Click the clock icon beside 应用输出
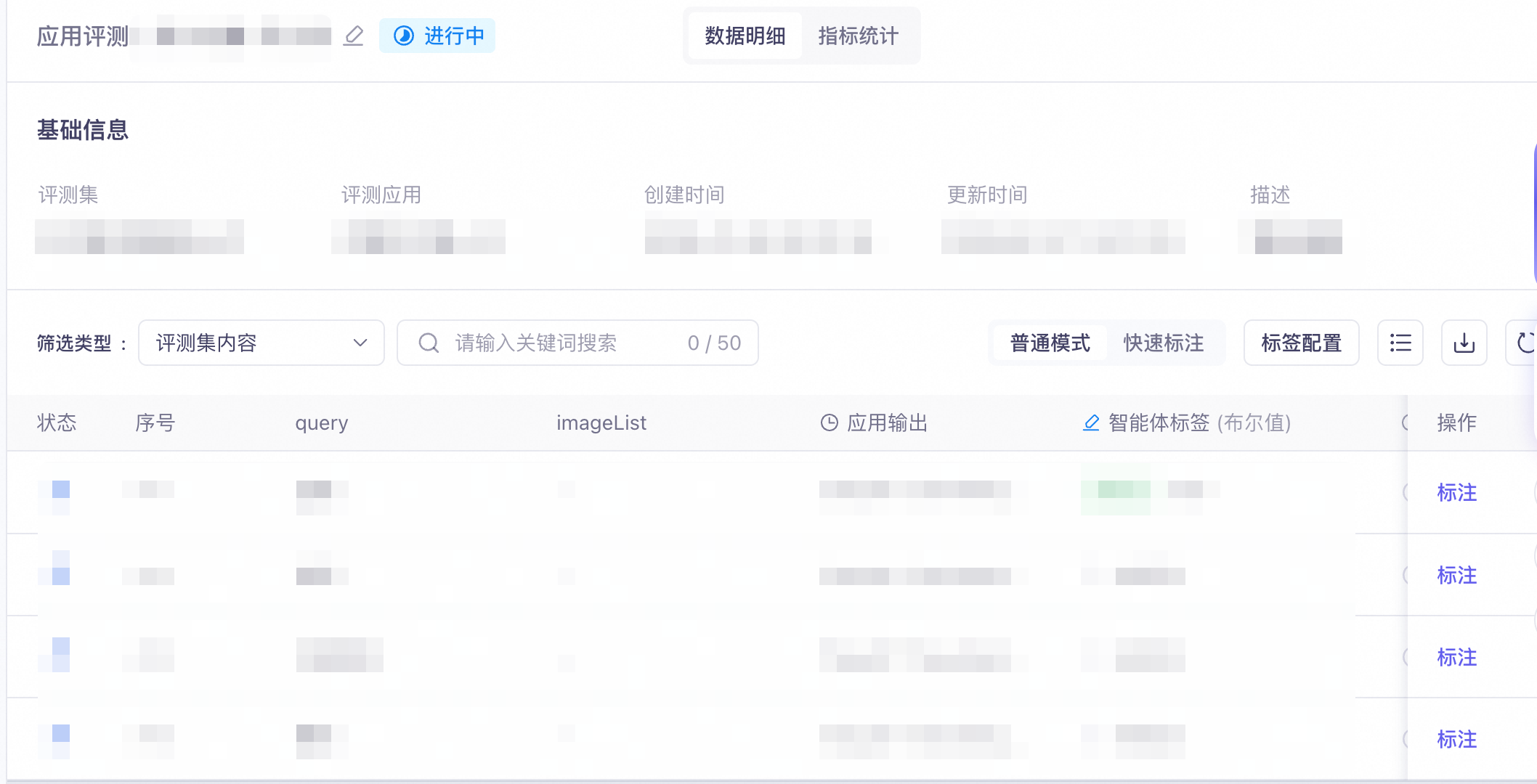The image size is (1537, 784). point(829,422)
